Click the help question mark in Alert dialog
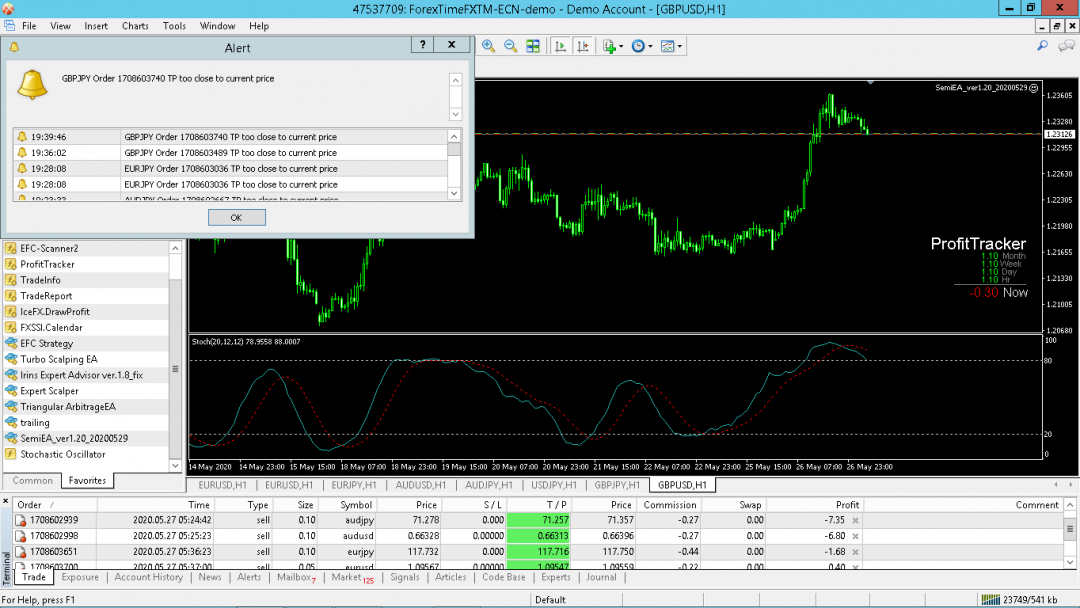 [424, 45]
